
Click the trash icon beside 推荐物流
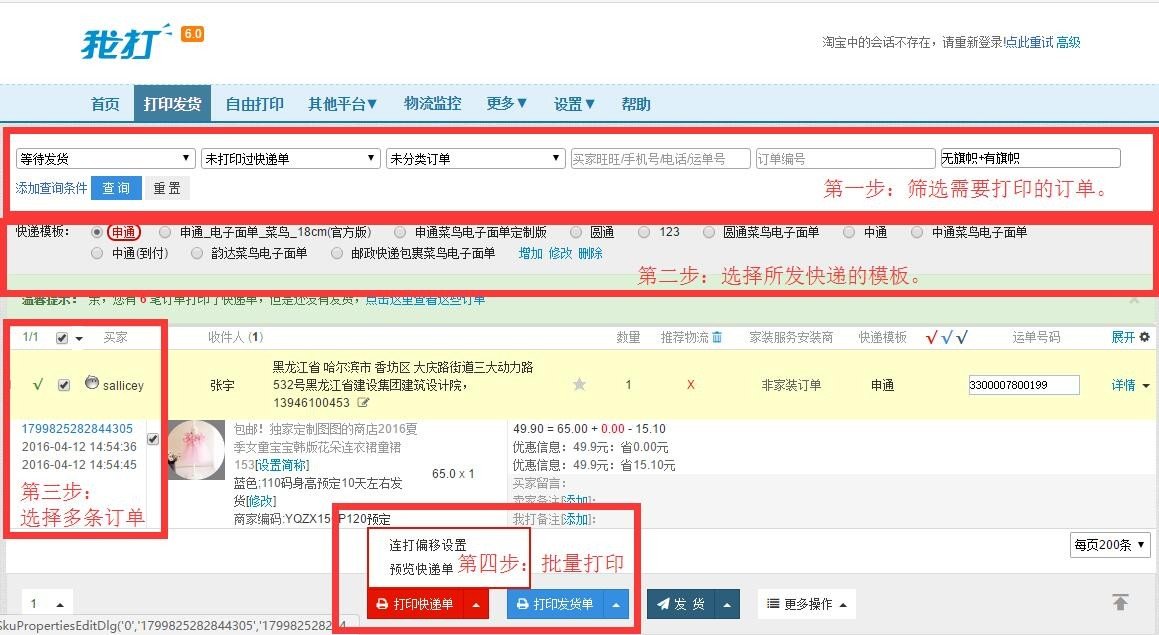coord(718,337)
